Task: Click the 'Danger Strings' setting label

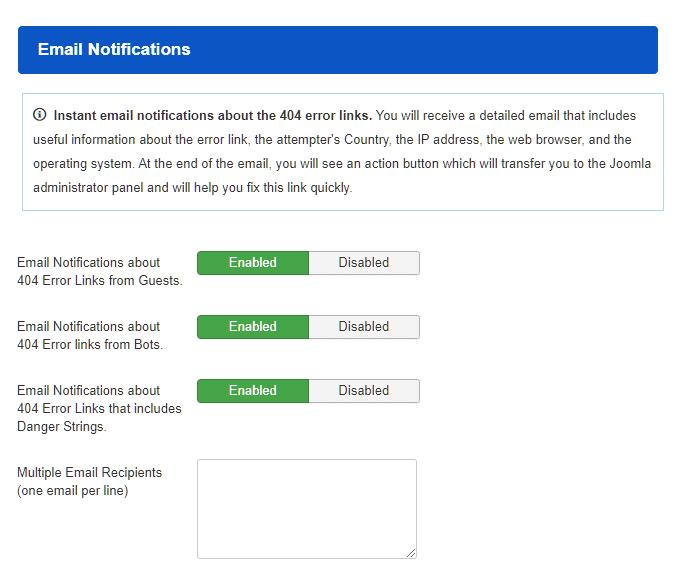Action: [x=62, y=427]
